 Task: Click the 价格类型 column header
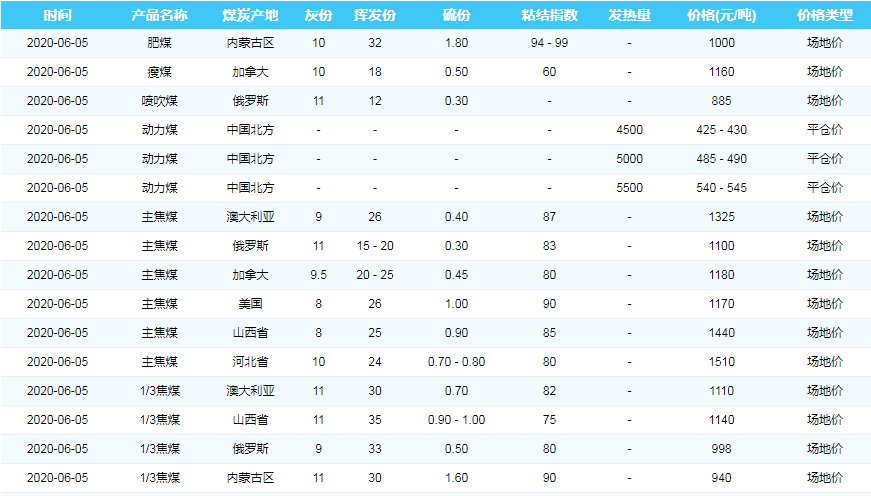click(x=825, y=16)
